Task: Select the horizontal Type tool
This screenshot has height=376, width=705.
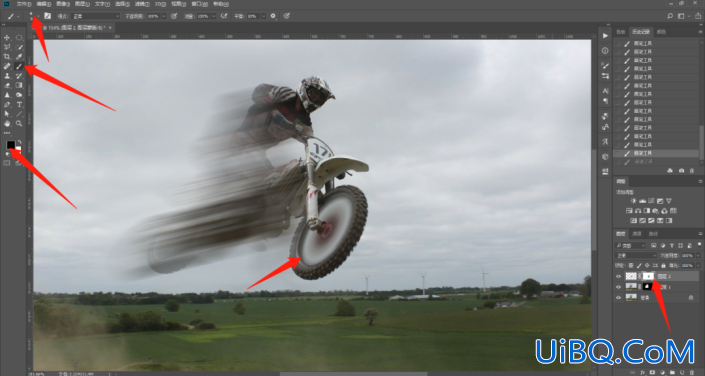Action: pos(19,104)
